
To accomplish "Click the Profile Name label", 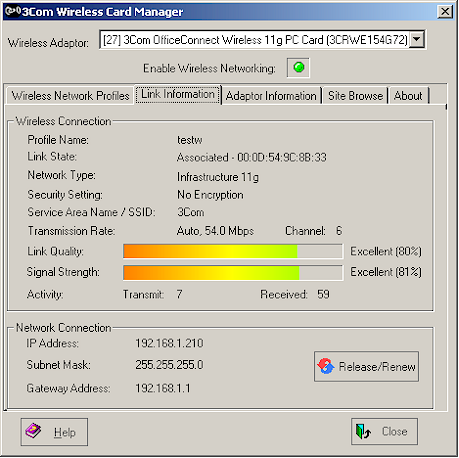I will coord(58,140).
